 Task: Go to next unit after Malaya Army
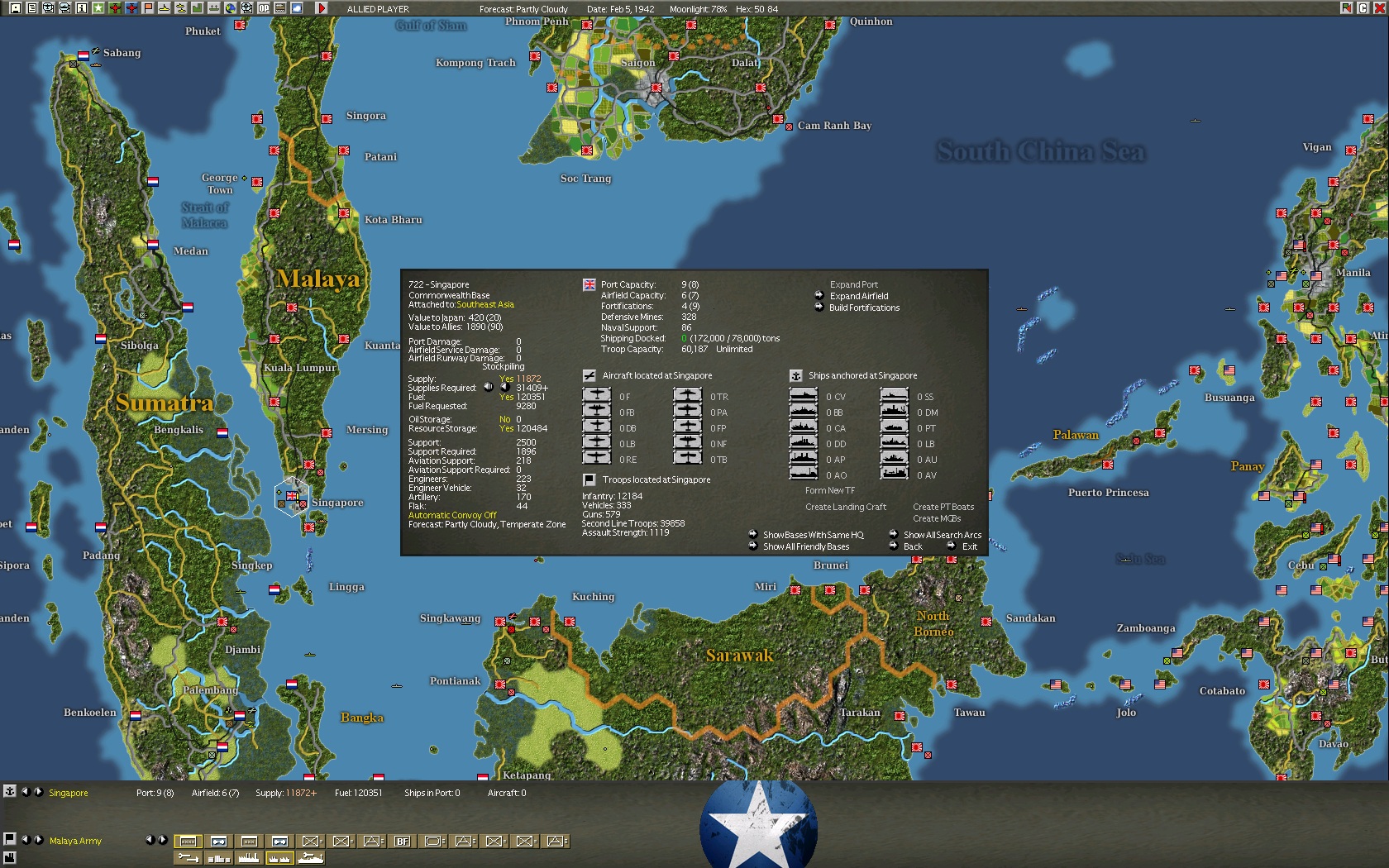(x=38, y=840)
